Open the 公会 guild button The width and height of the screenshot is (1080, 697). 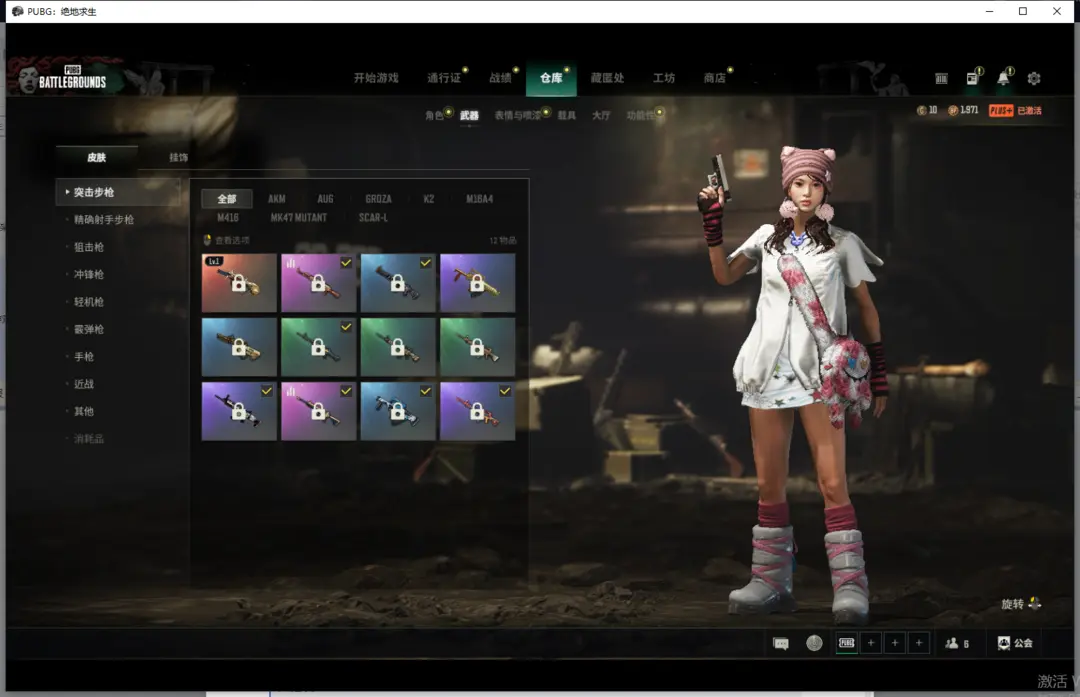point(1015,643)
